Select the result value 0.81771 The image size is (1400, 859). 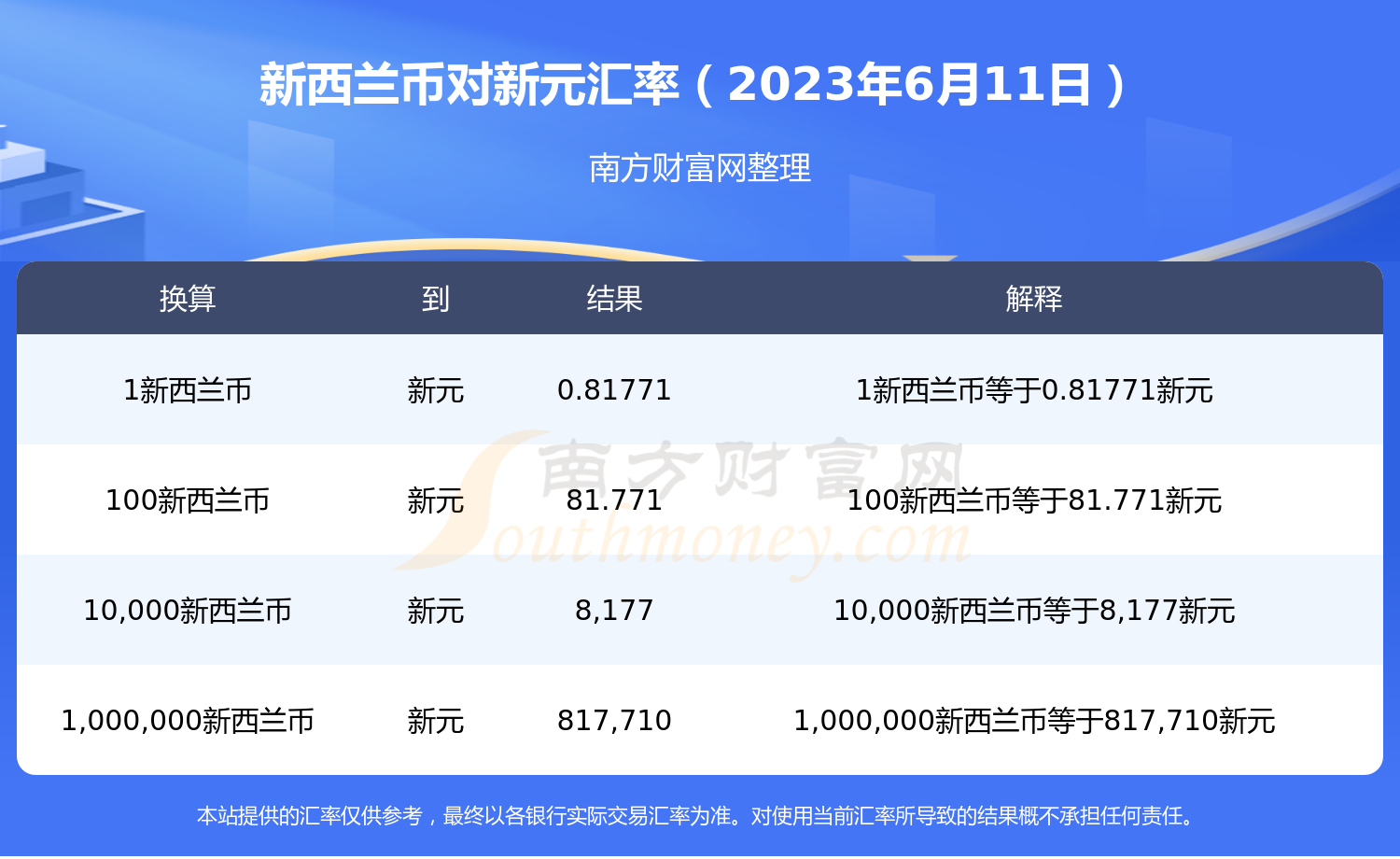(x=614, y=390)
